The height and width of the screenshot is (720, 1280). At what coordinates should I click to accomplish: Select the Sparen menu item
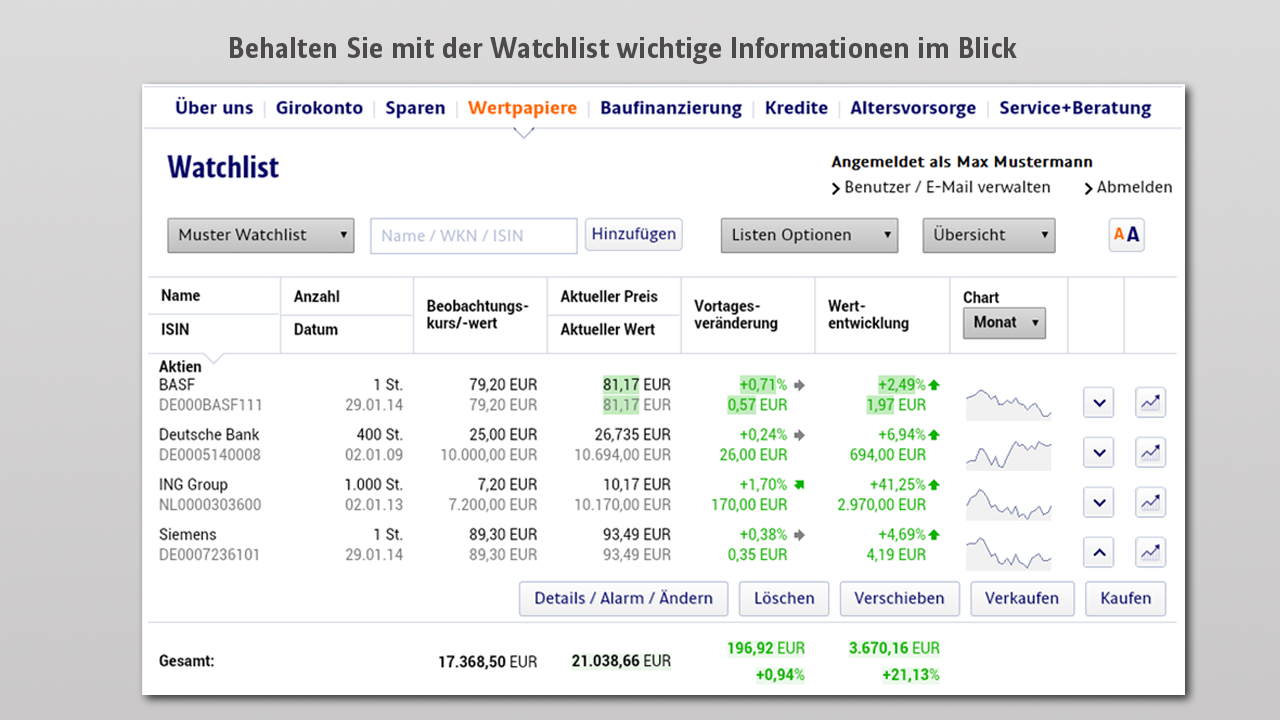pyautogui.click(x=415, y=108)
